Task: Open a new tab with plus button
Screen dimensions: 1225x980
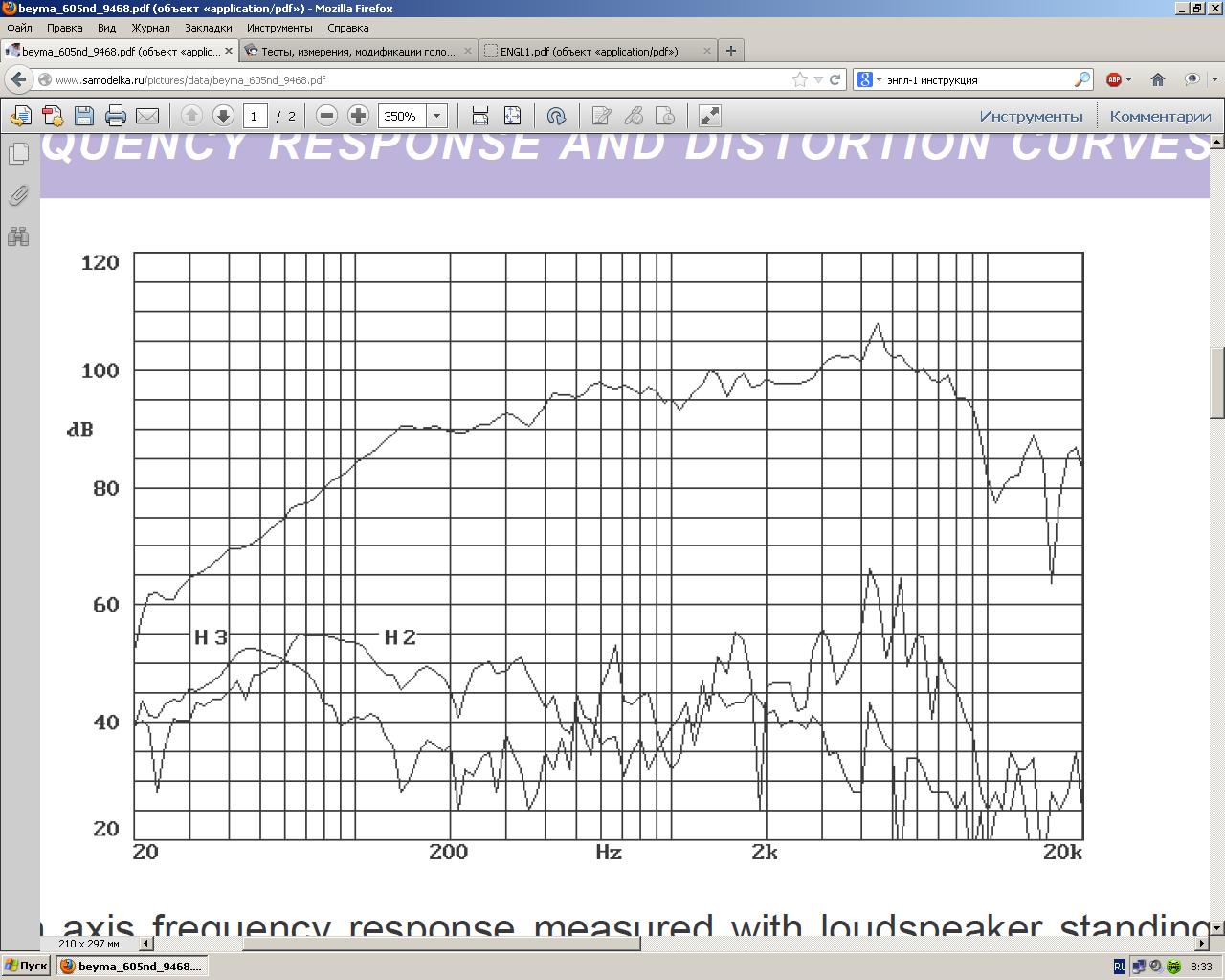Action: [x=731, y=51]
